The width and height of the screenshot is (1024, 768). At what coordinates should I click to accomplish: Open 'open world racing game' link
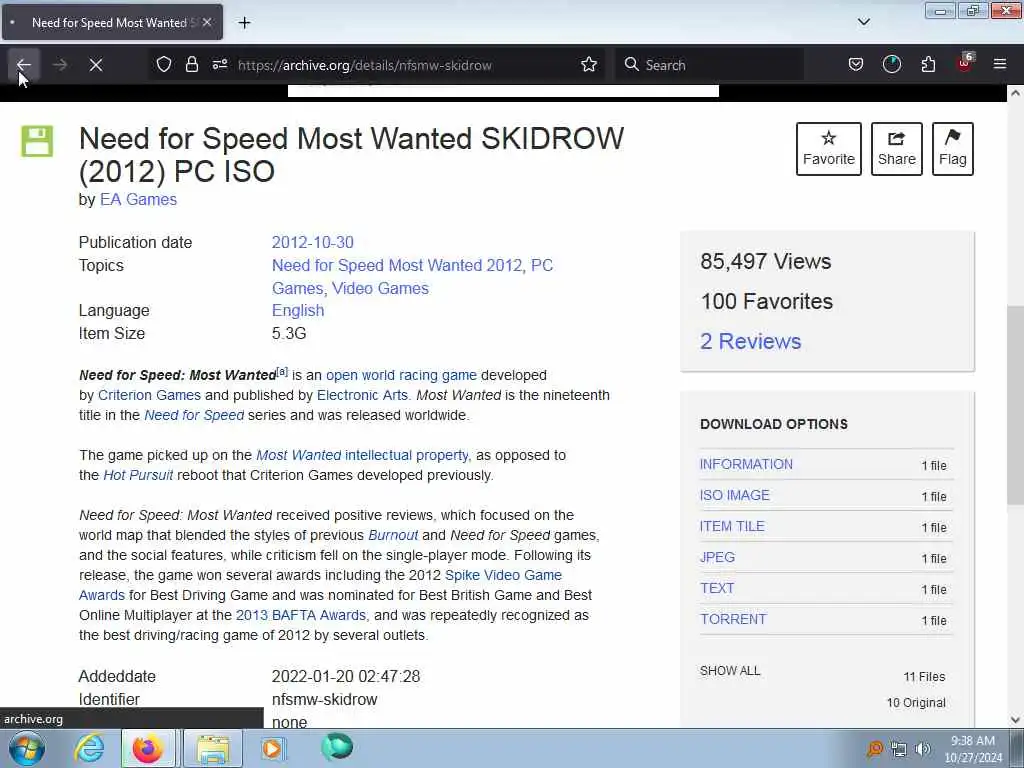coord(401,376)
